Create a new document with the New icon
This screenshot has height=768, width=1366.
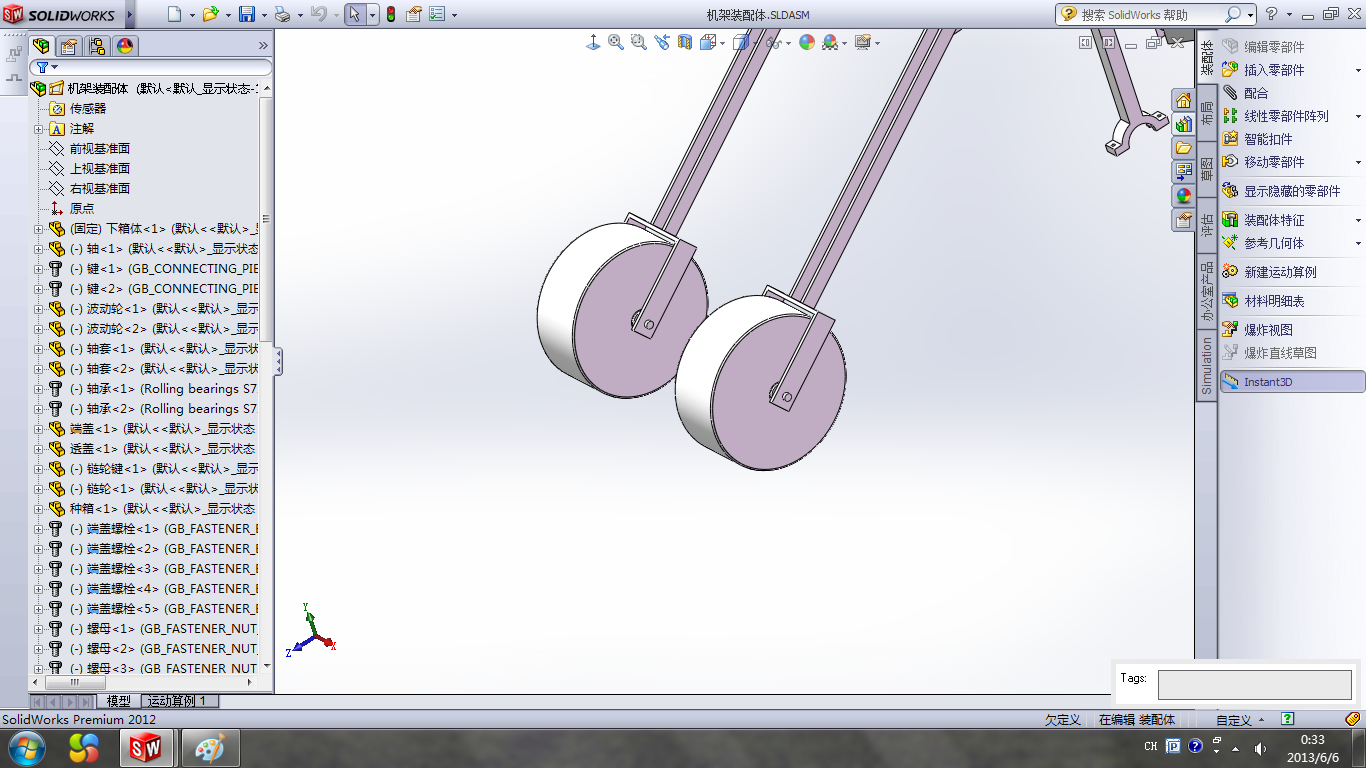[174, 14]
